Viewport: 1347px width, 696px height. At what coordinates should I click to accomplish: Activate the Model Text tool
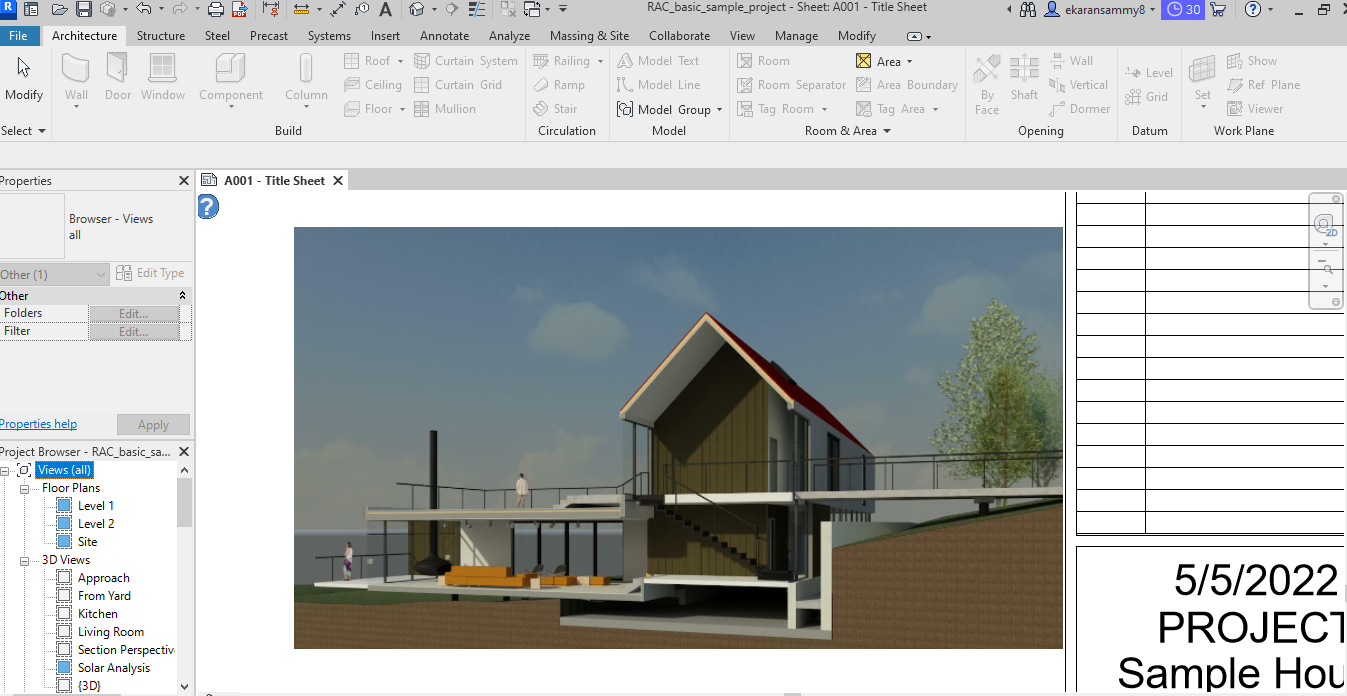(x=658, y=61)
